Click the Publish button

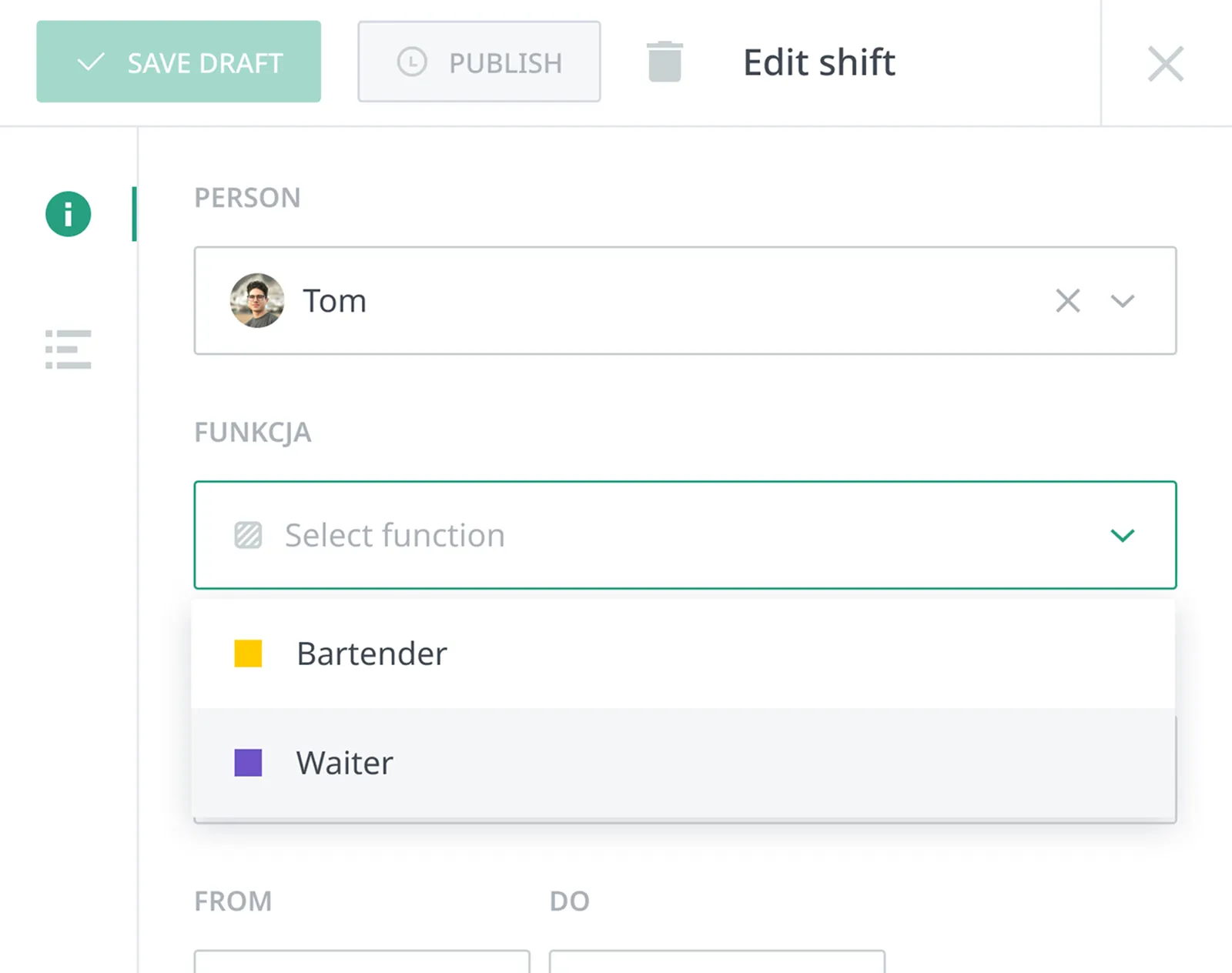[x=479, y=62]
